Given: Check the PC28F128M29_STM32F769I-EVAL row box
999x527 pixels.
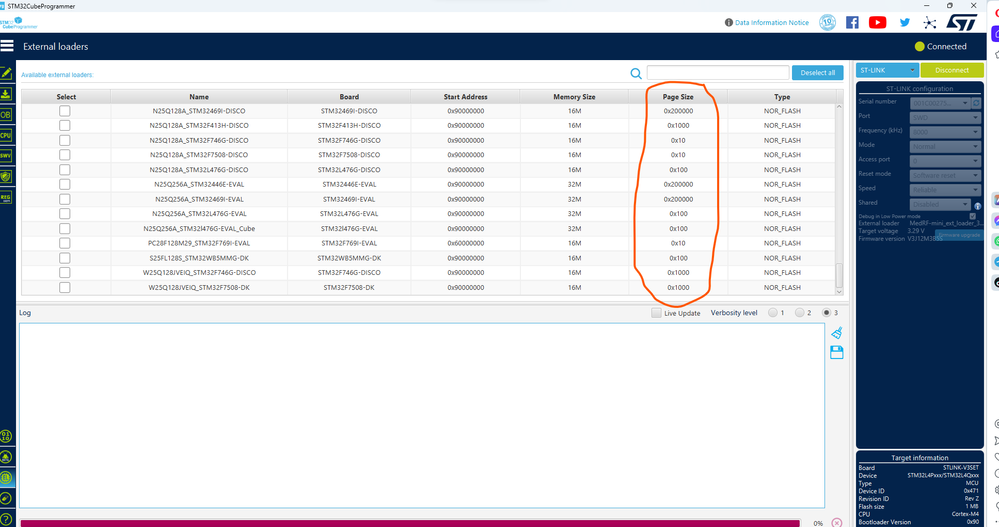Looking at the screenshot, I should pyautogui.click(x=64, y=243).
